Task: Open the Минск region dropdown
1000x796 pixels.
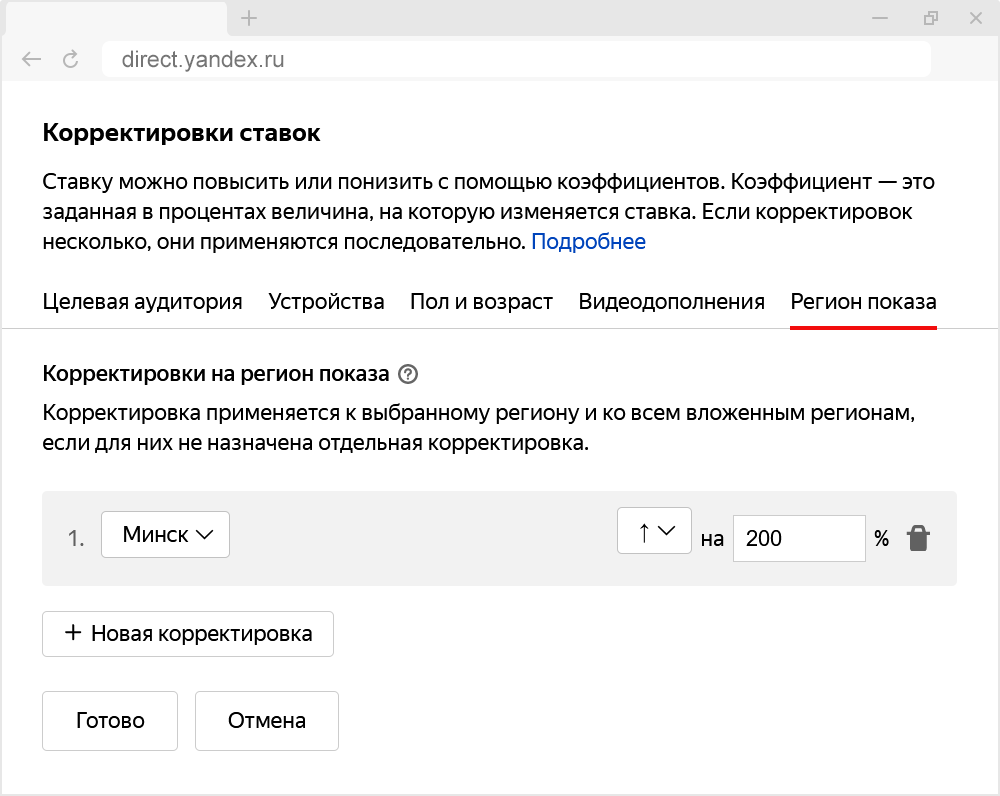Action: (x=166, y=535)
